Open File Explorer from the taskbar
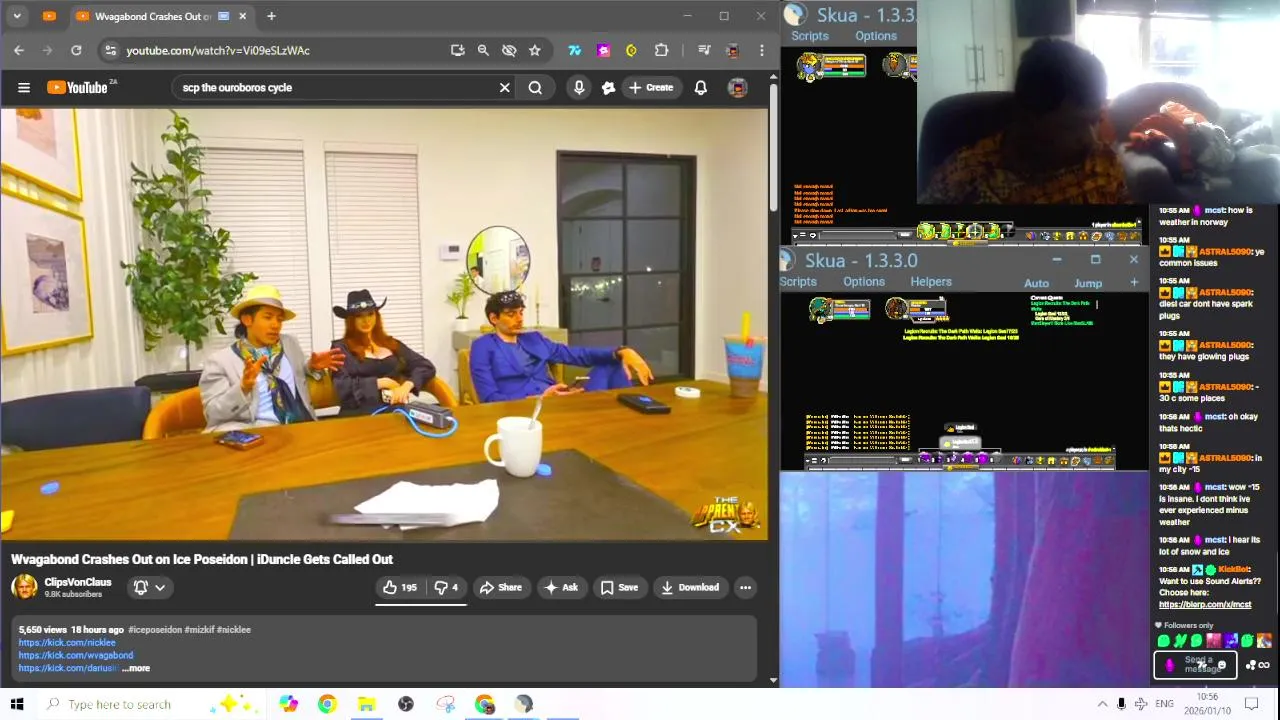Image resolution: width=1280 pixels, height=720 pixels. point(367,704)
